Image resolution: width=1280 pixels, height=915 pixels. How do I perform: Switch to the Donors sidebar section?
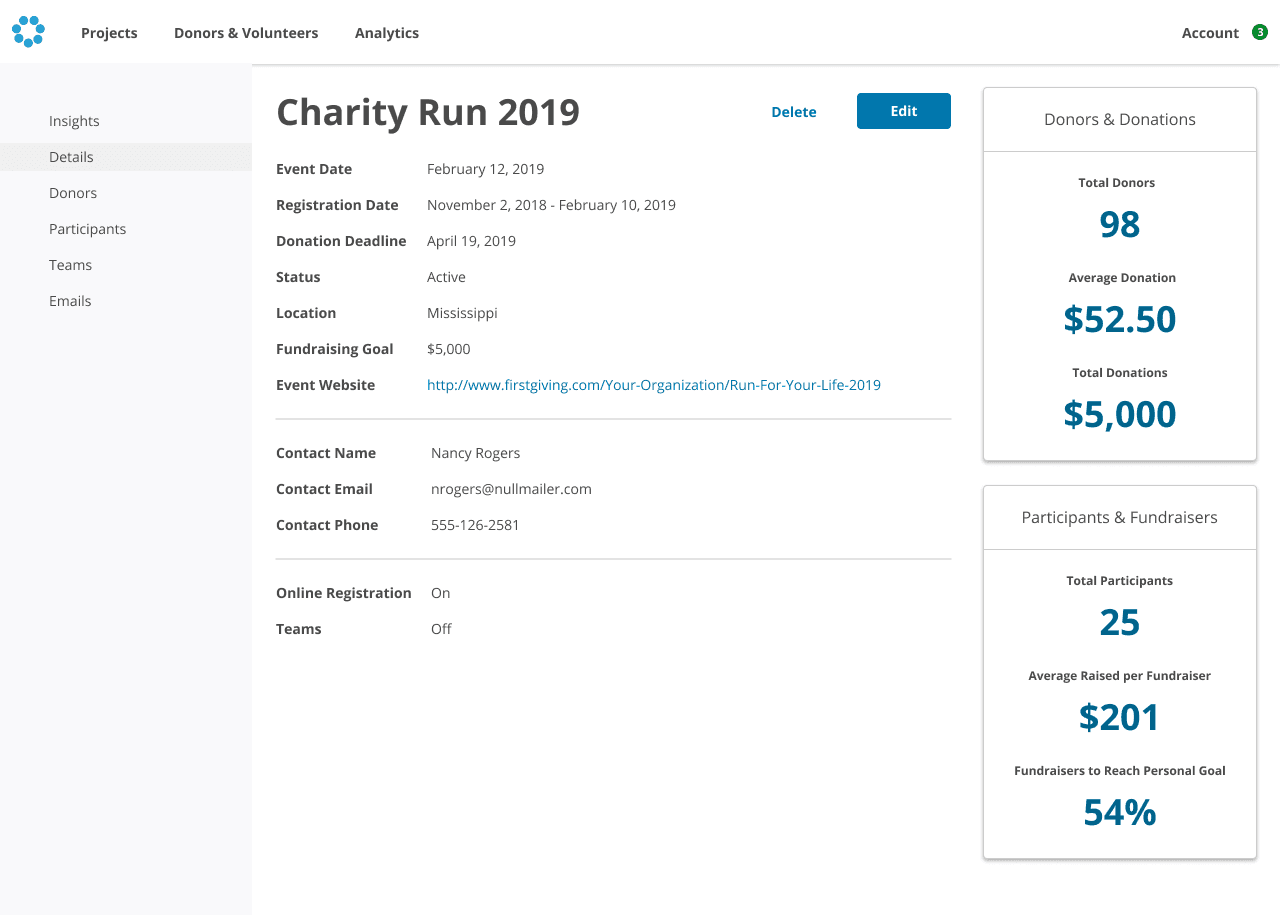pos(73,193)
